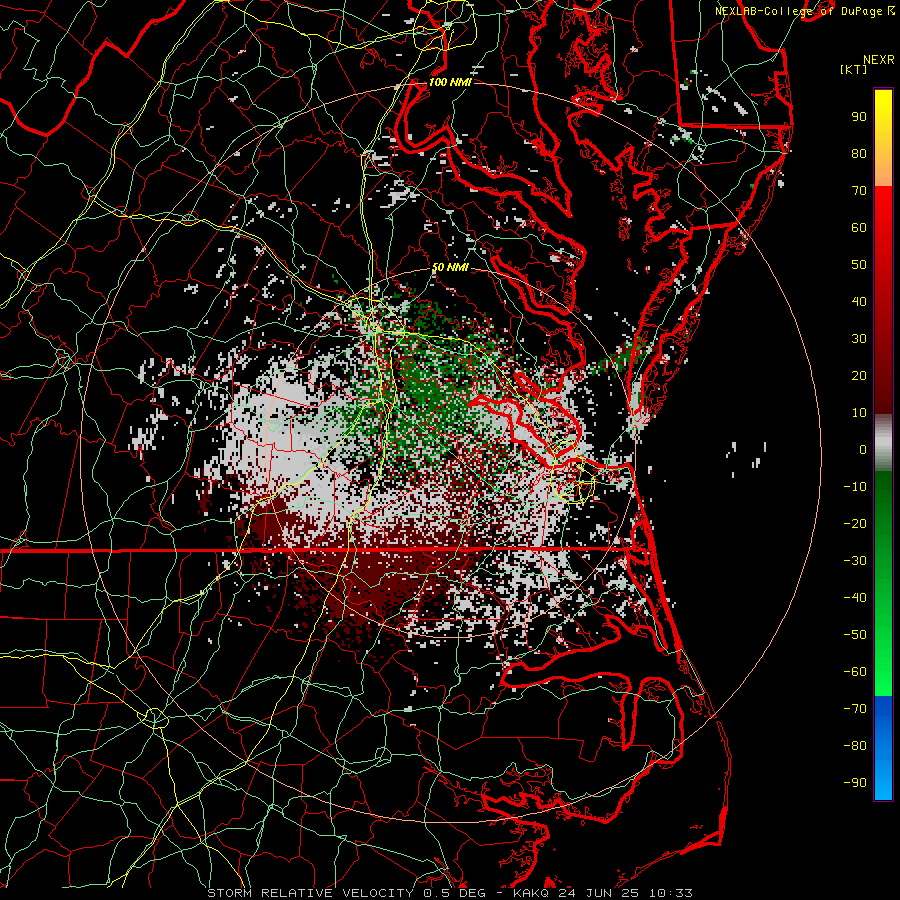Click the -10 value on the velocity scale
The image size is (900, 900).
(855, 487)
